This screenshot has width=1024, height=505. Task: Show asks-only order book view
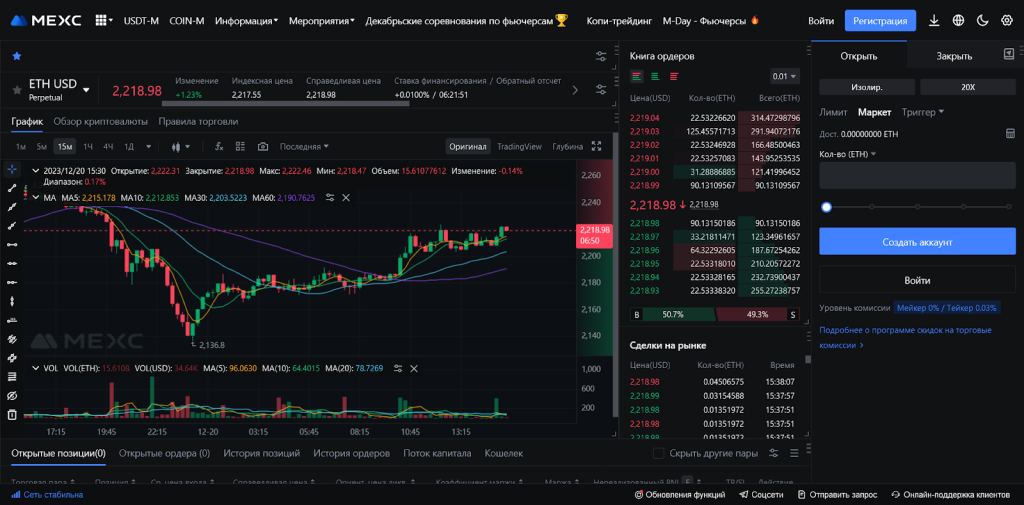[x=674, y=76]
